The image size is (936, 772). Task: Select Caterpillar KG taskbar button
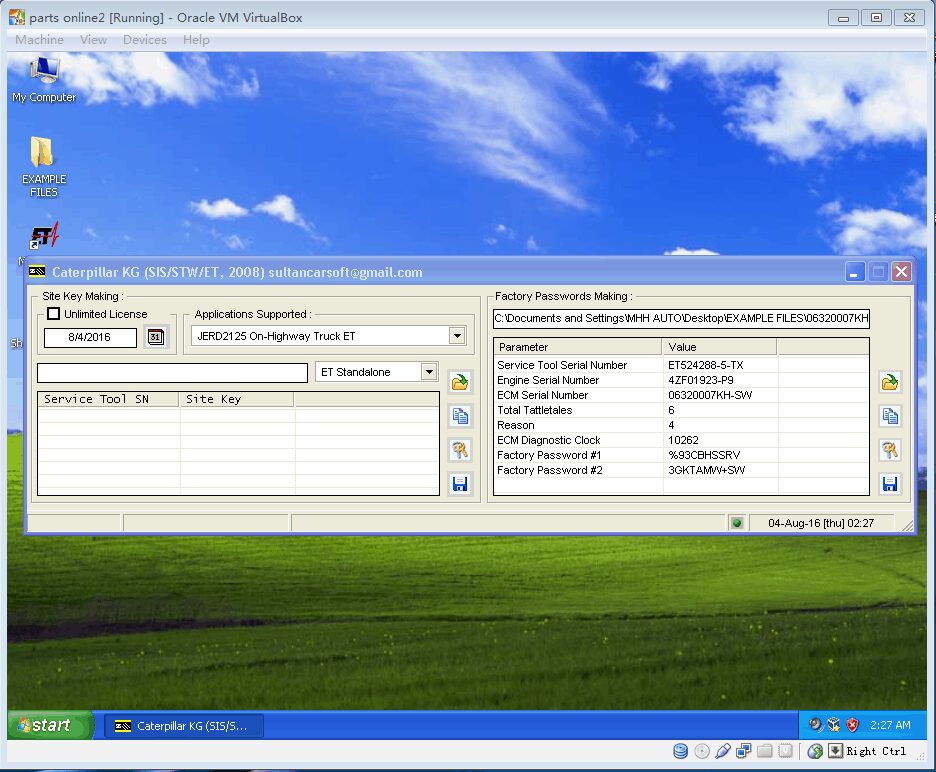click(x=184, y=726)
